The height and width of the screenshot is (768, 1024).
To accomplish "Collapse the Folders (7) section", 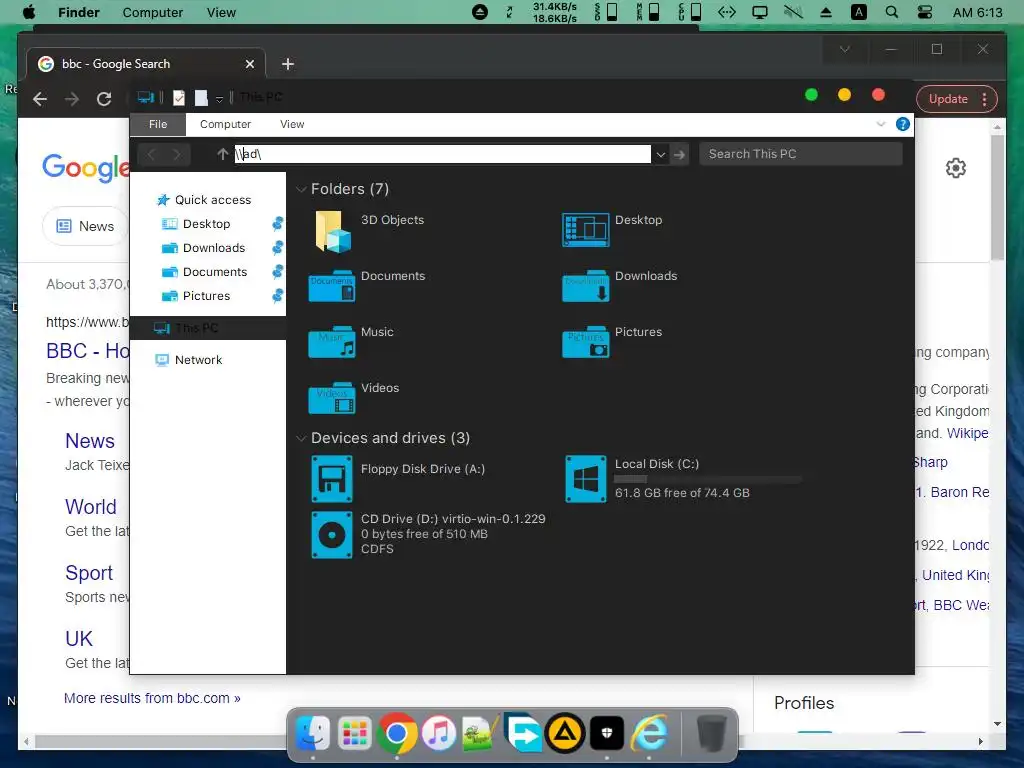I will coord(301,189).
